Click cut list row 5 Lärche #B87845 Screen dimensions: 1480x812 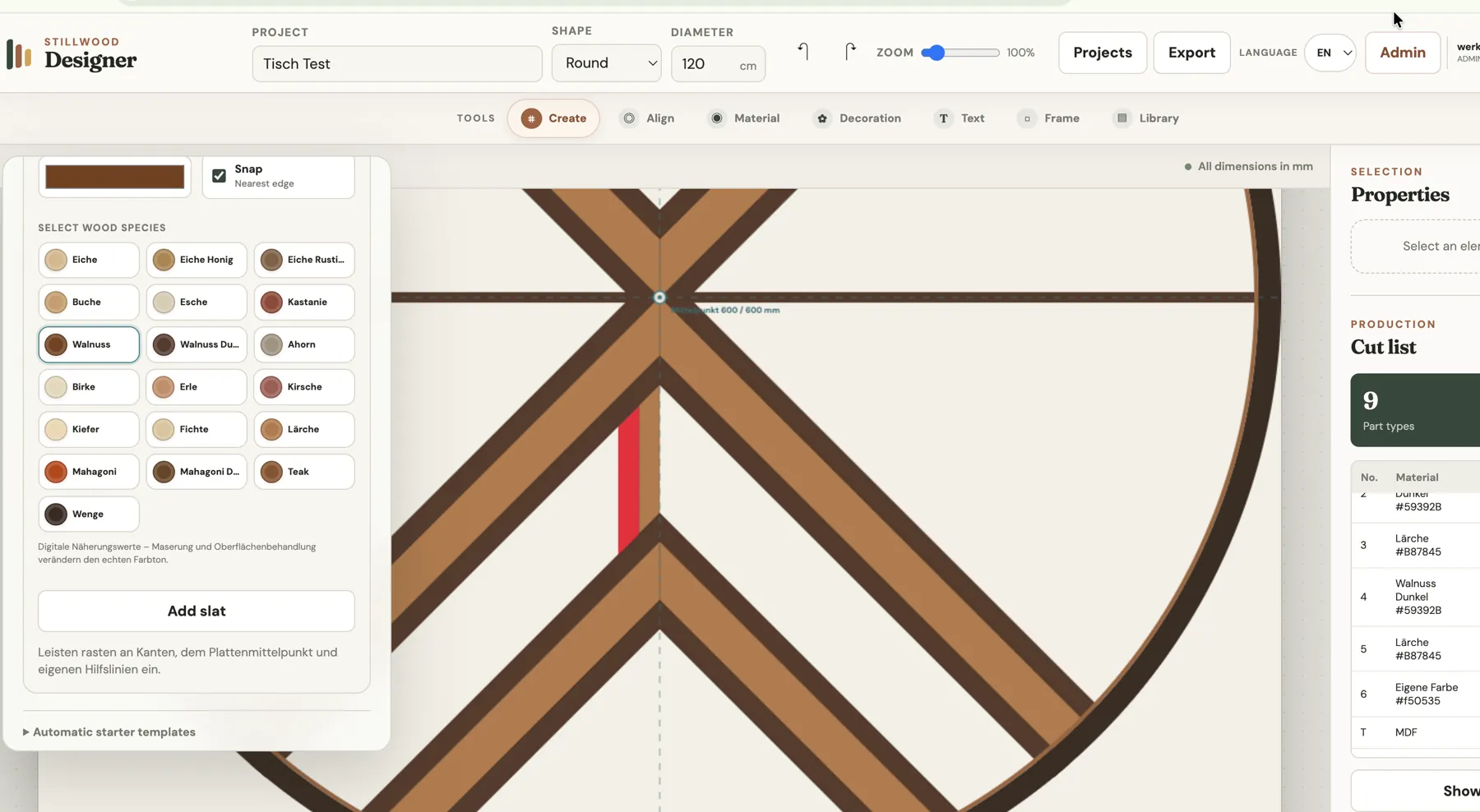coord(1416,649)
